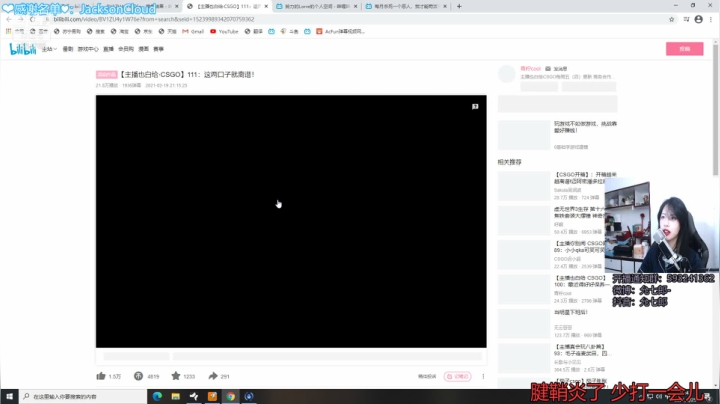Viewport: 720px width, 404px height.
Task: Open the Chrome apps grid icon
Action: 8,31
